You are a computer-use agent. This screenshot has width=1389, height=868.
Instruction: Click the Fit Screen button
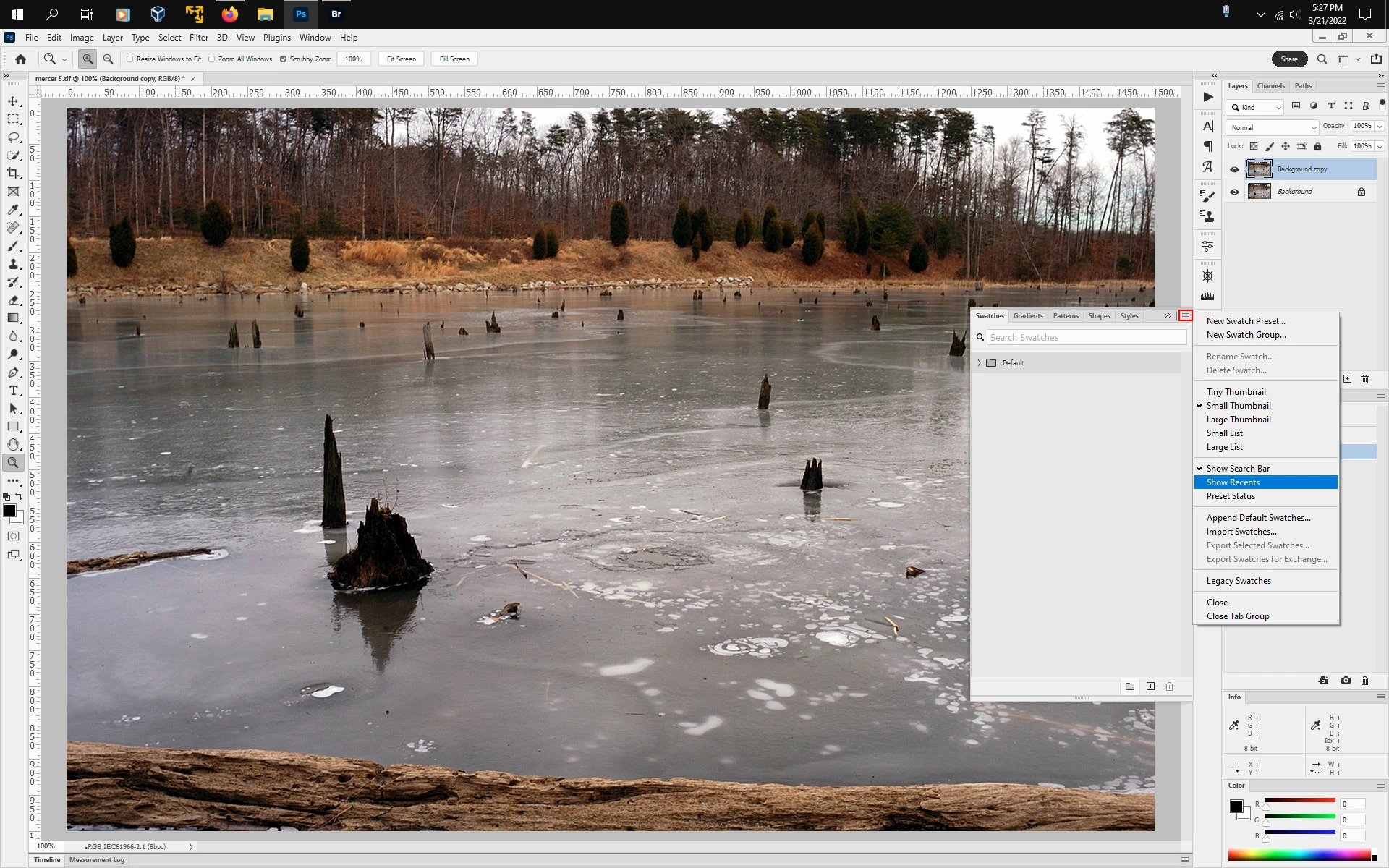pos(401,59)
